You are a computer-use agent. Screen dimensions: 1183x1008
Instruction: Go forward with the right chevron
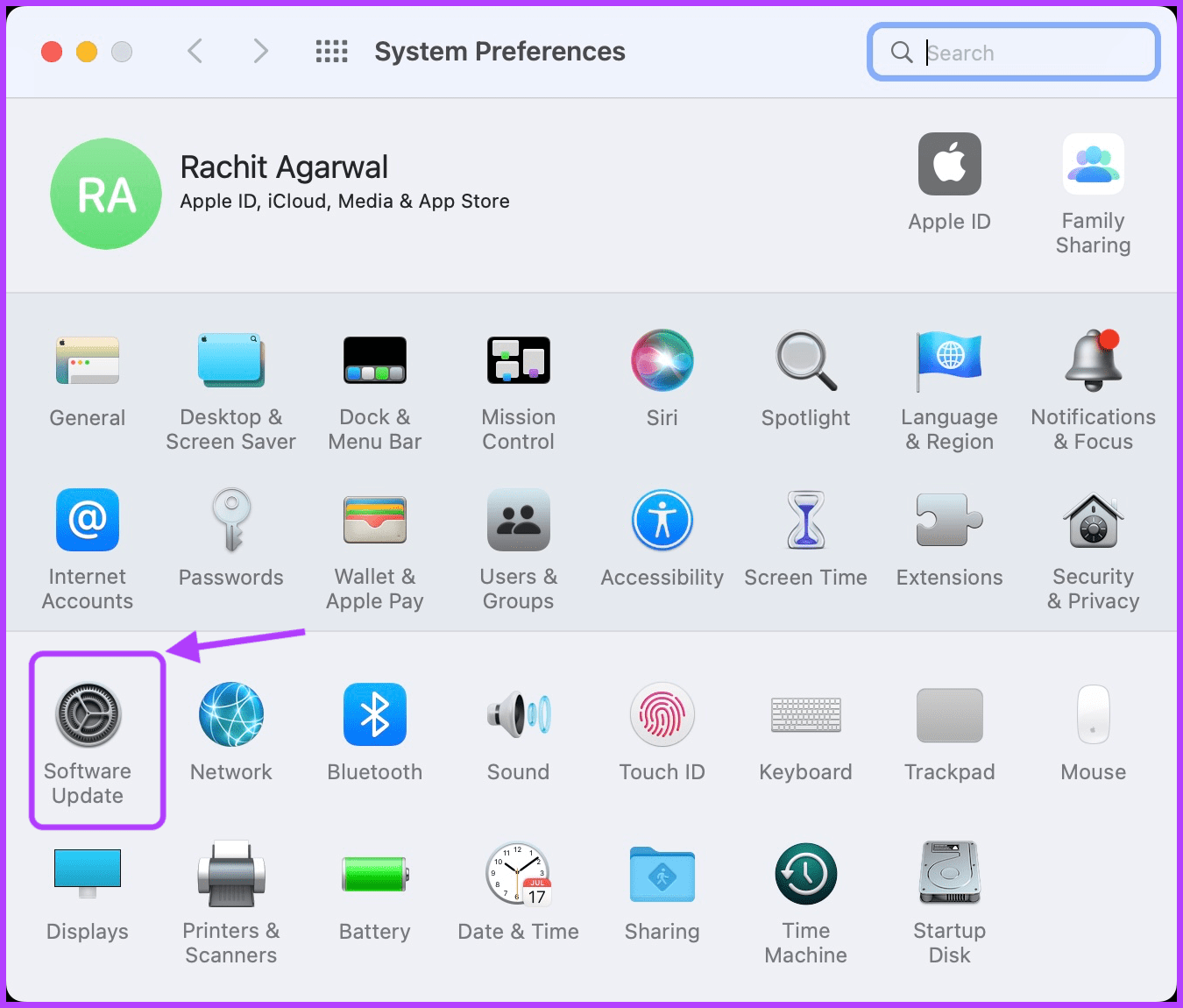click(x=260, y=52)
